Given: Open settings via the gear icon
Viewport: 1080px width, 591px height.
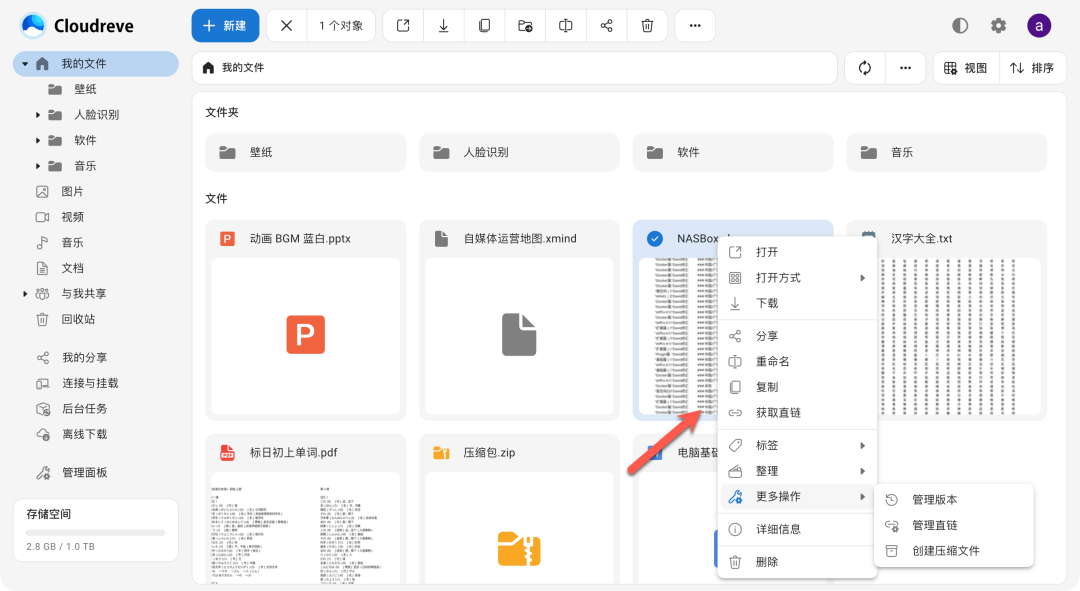Looking at the screenshot, I should point(998,26).
